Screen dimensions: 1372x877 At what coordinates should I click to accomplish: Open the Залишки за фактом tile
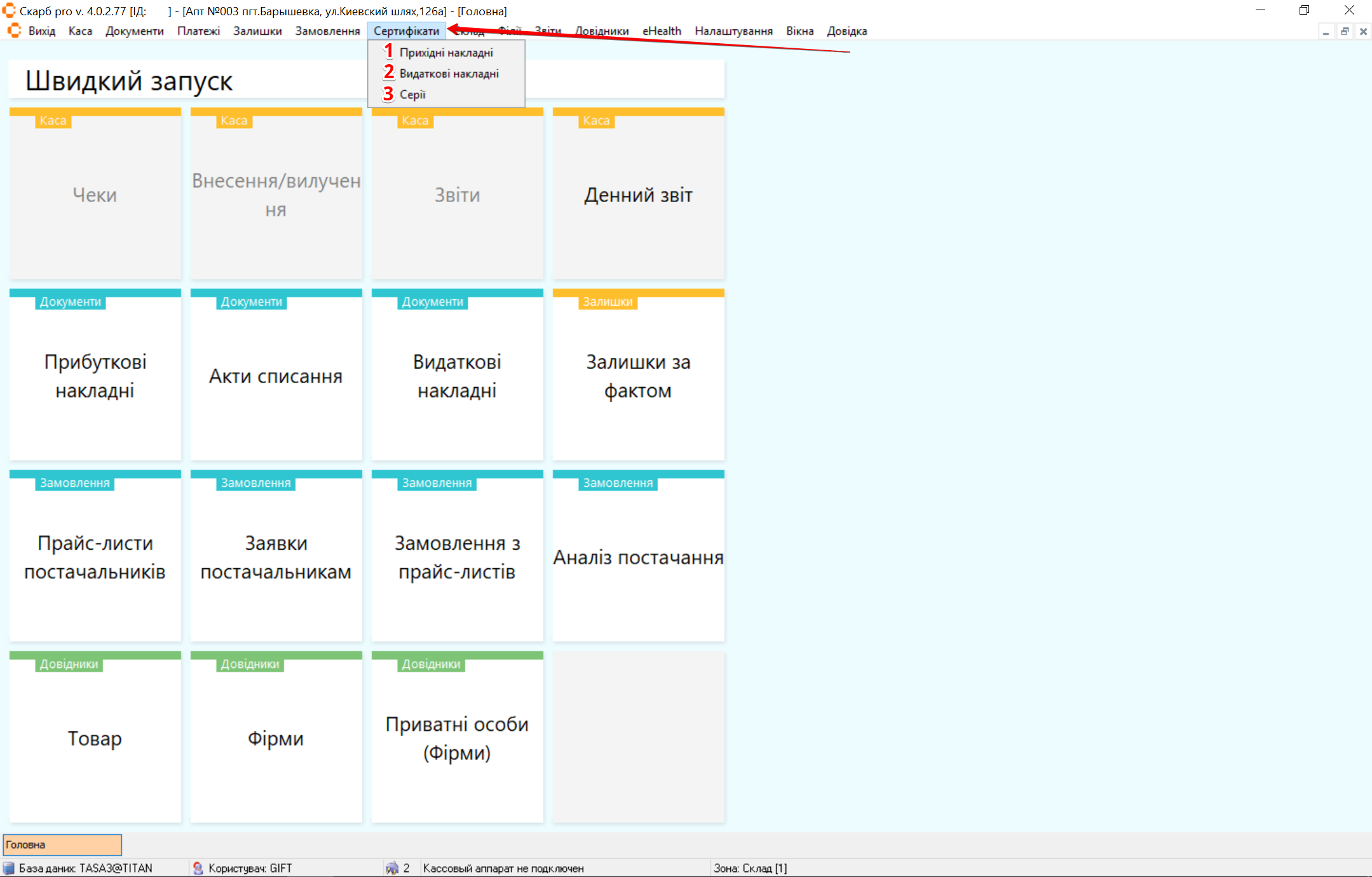[x=638, y=376]
